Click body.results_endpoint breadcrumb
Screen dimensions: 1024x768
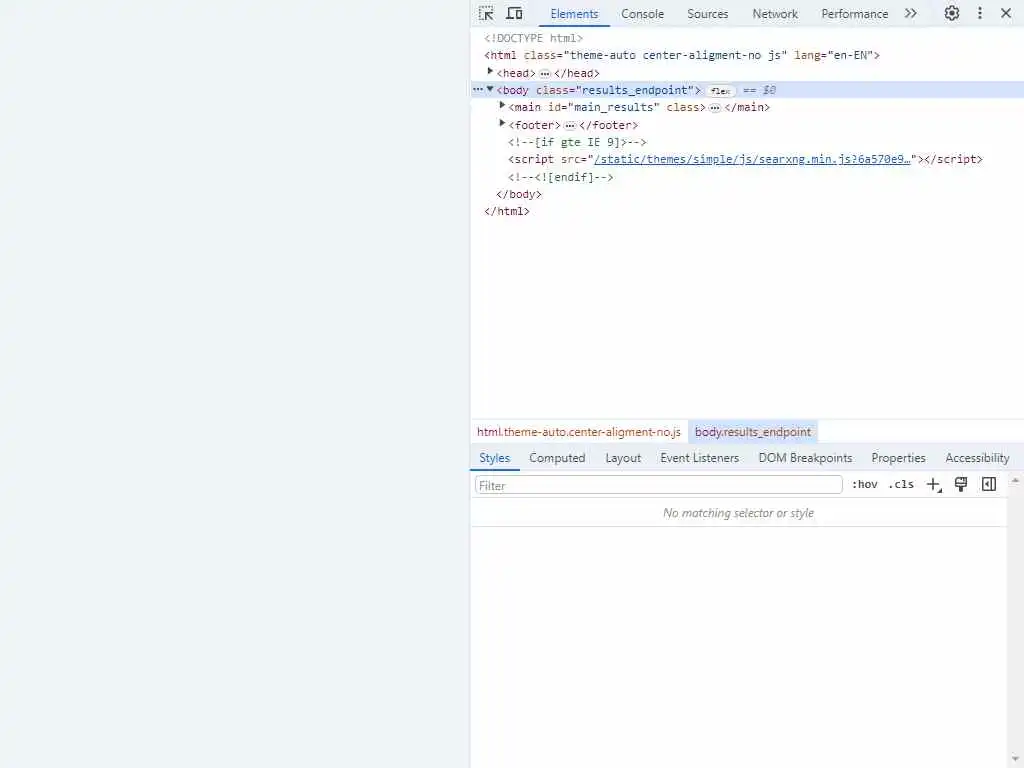[x=752, y=432]
